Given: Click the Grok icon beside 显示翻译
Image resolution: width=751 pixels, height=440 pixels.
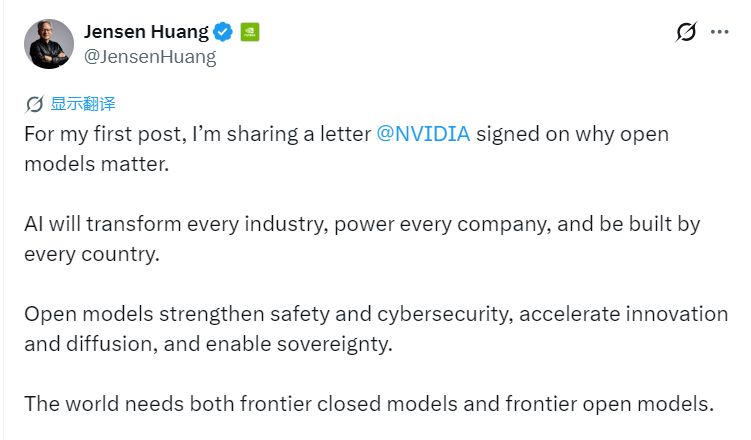Looking at the screenshot, I should point(34,104).
